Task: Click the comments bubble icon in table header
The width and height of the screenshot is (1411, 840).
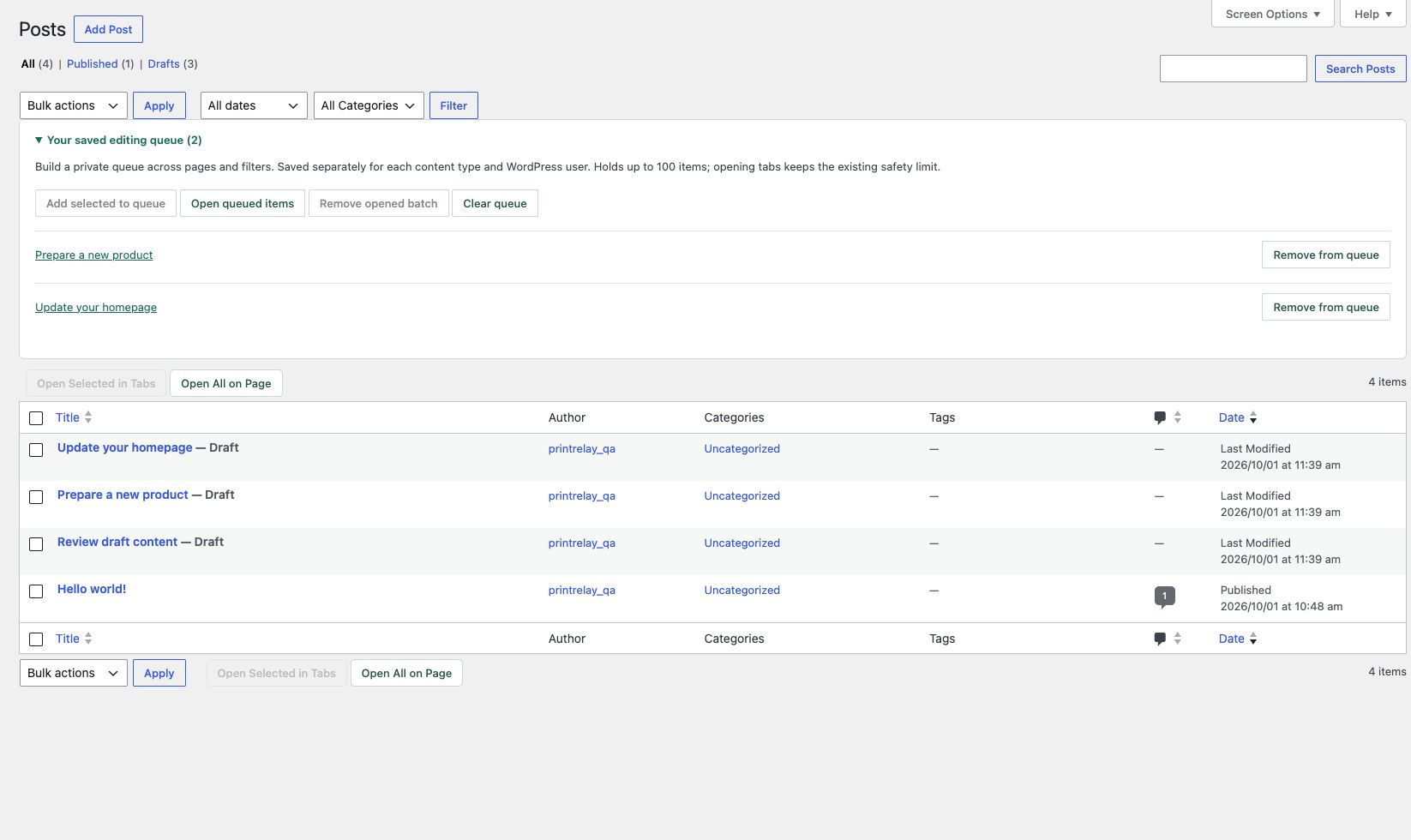Action: 1159,417
